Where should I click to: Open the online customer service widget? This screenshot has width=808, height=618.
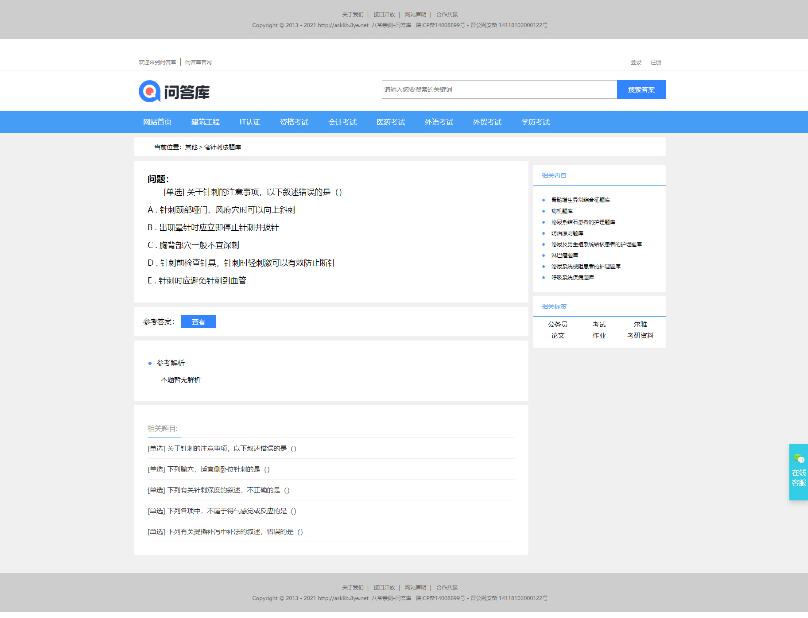(798, 472)
